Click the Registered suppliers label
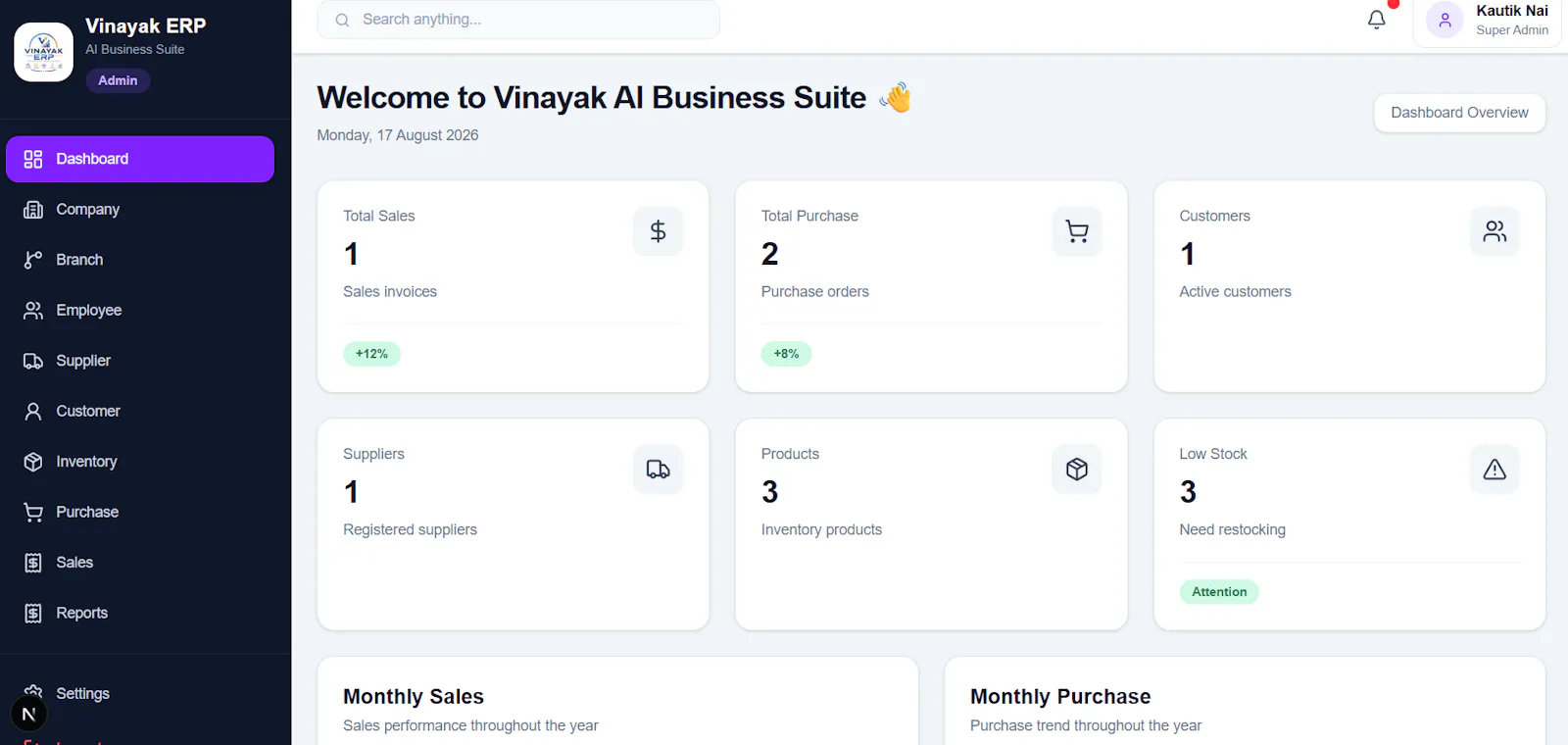 pyautogui.click(x=410, y=529)
